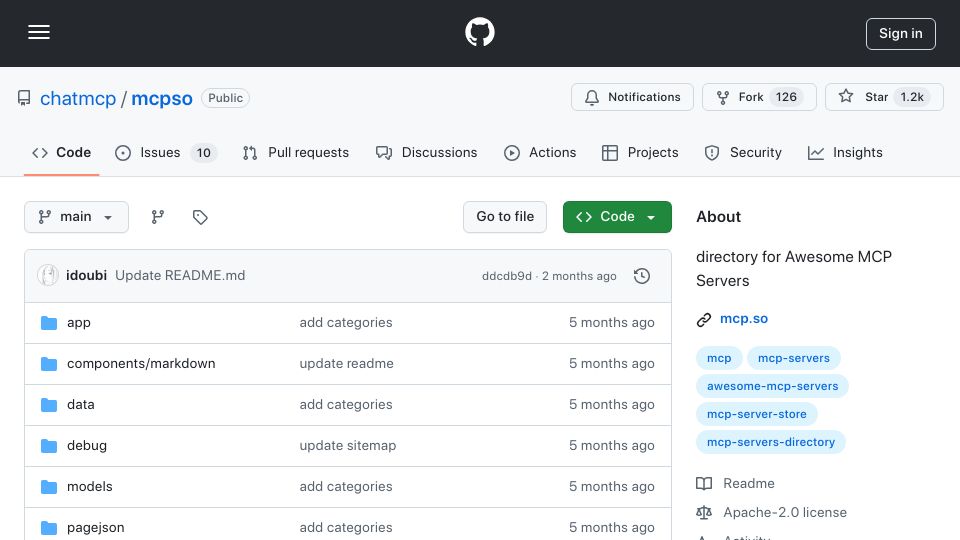Open the models folder
This screenshot has height=540, width=960.
pos(90,487)
